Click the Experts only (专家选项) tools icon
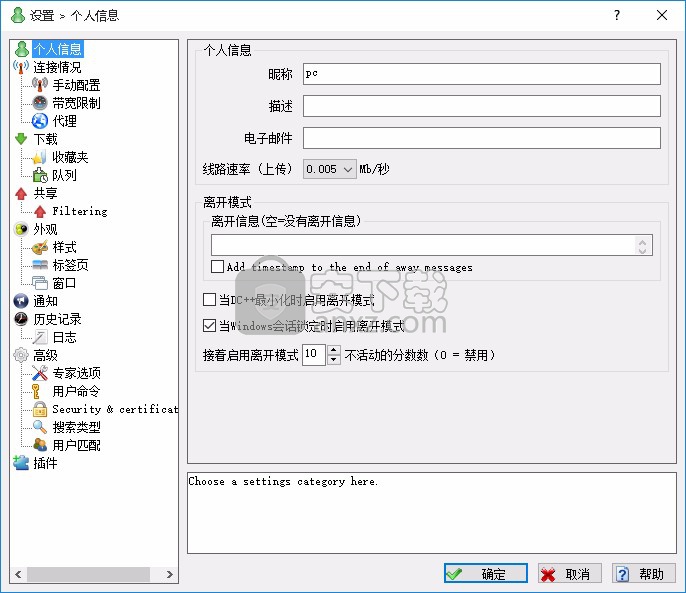The width and height of the screenshot is (686, 593). click(40, 373)
